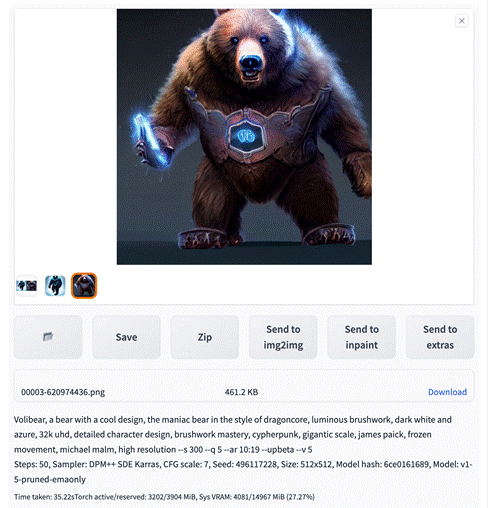The height and width of the screenshot is (508, 488).
Task: Select the highlighted brown bear thumbnail
Action: click(84, 286)
